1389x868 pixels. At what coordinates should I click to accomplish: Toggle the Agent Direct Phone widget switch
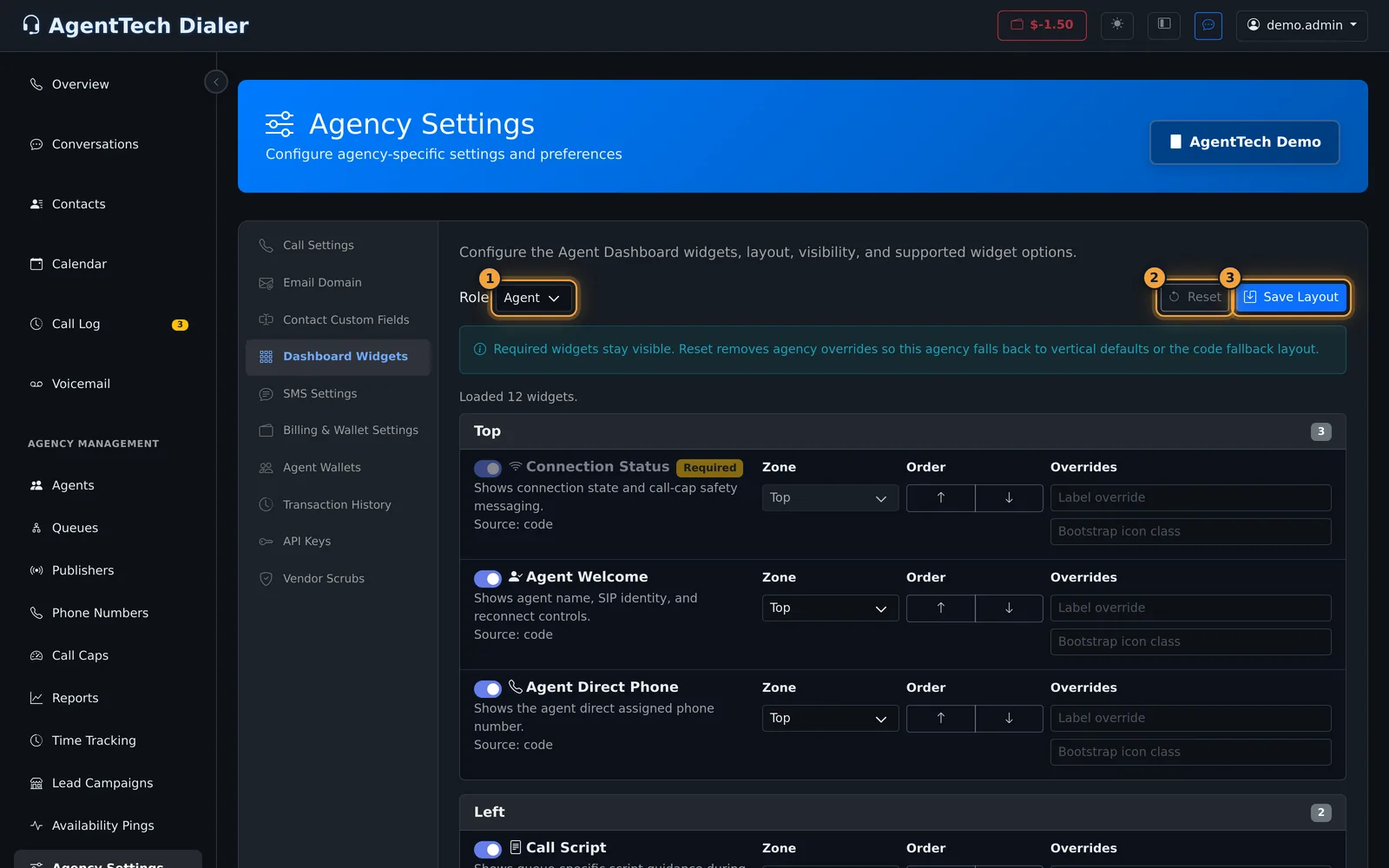pos(488,689)
